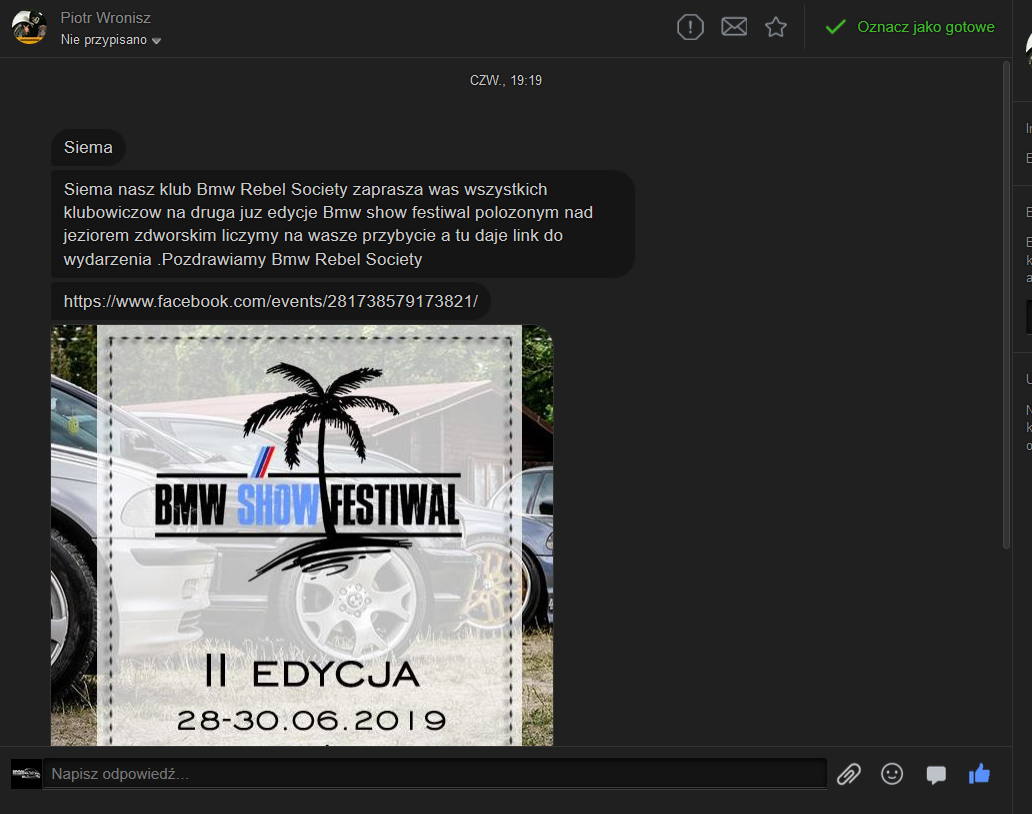Click into "Napisz odpowiedź..." reply field
The height and width of the screenshot is (814, 1032).
click(x=436, y=774)
